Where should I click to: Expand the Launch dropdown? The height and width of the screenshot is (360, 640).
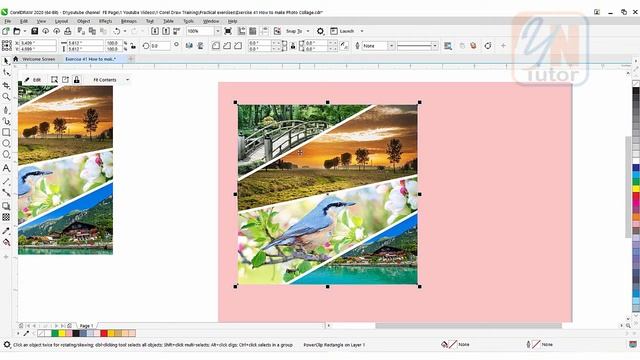pyautogui.click(x=362, y=31)
